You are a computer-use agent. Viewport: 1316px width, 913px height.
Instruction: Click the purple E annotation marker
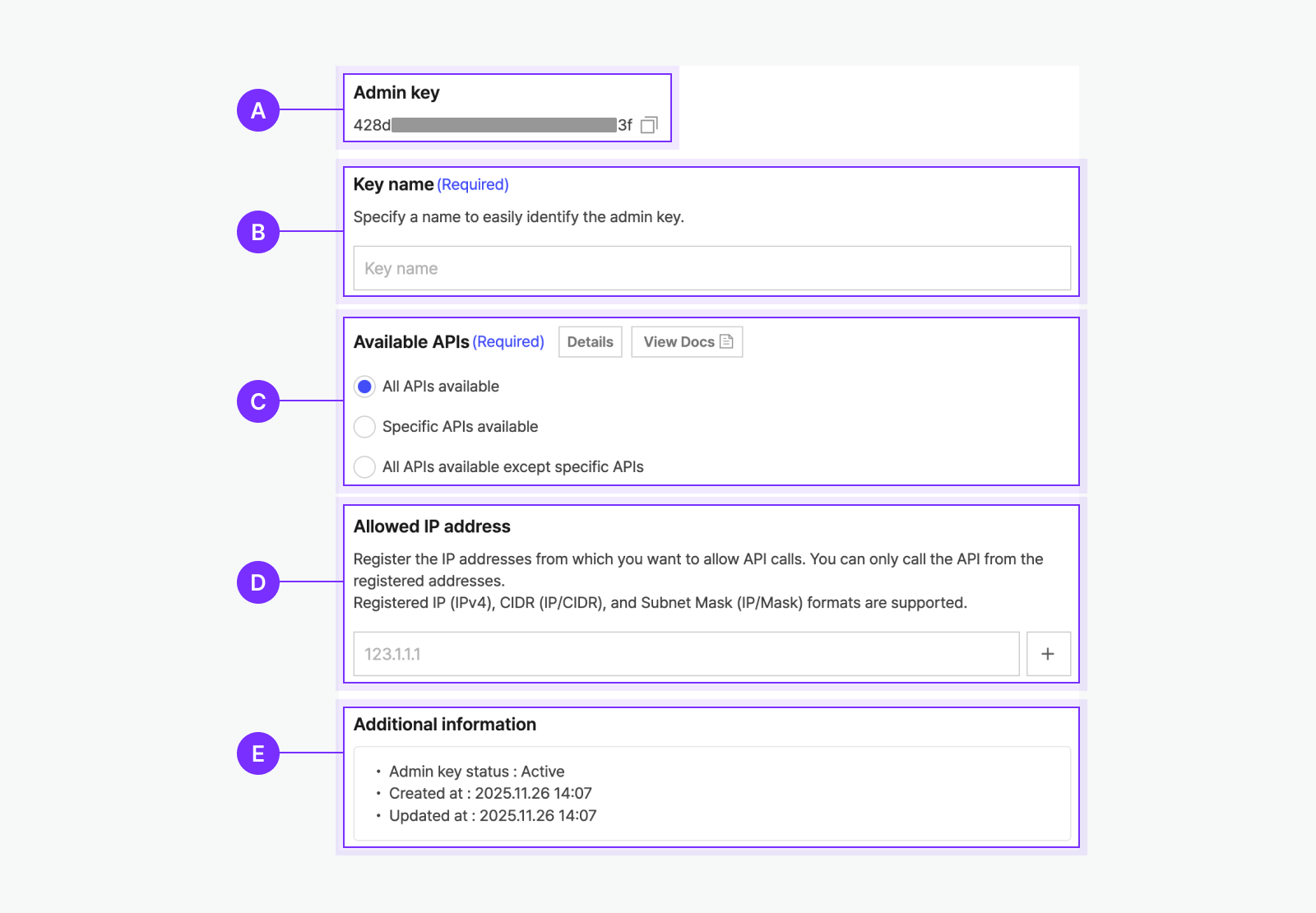point(258,753)
